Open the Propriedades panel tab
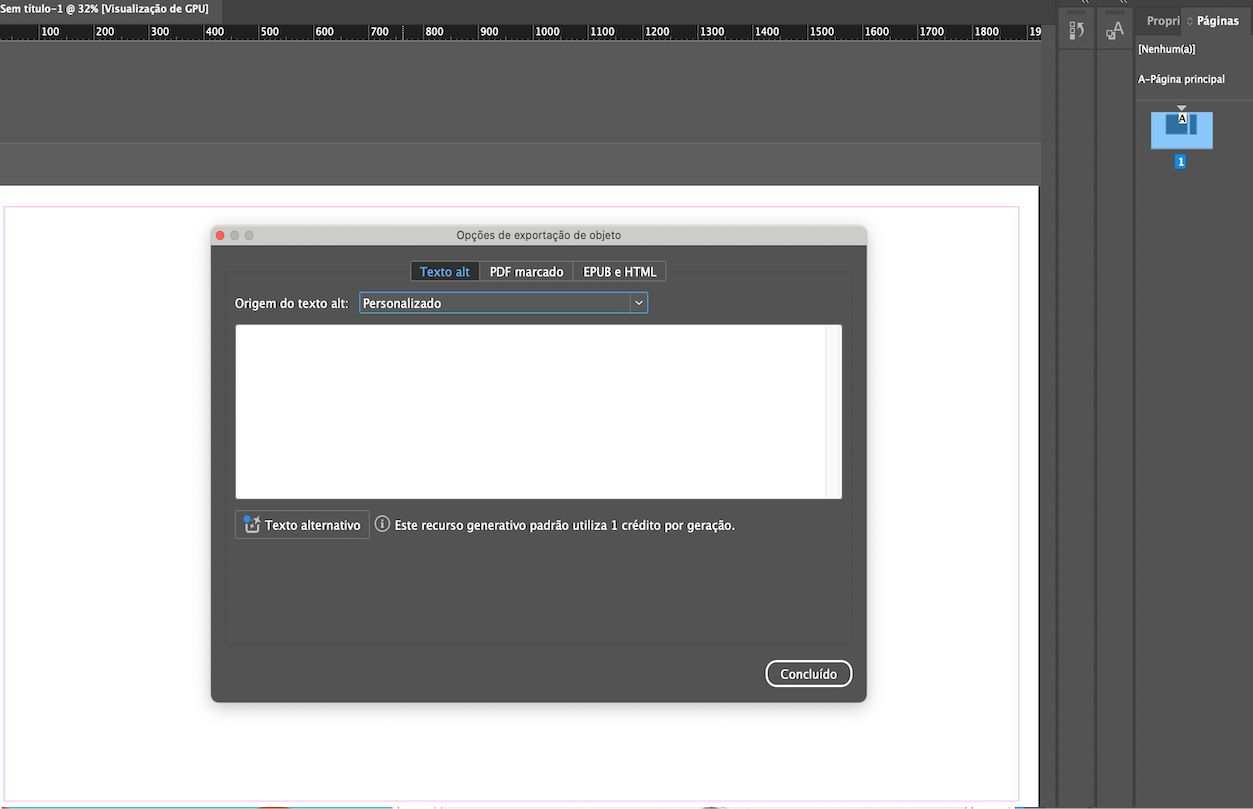1253x809 pixels. tap(1162, 20)
